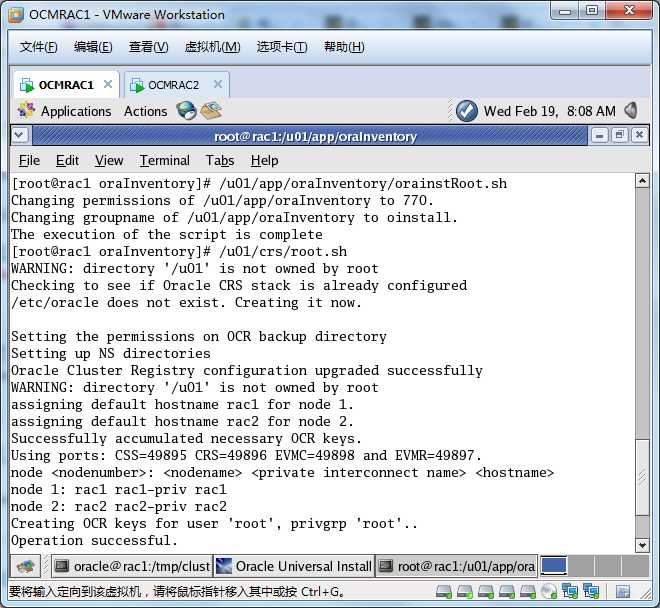Switch to Oracle Universal Install taskbar window
660x608 pixels.
[294, 566]
